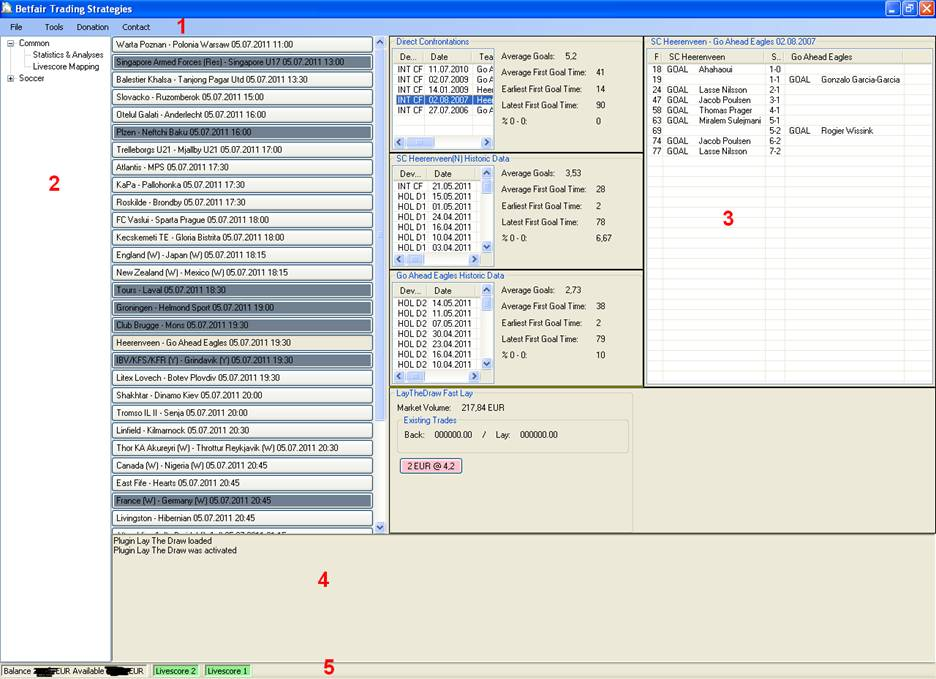
Task: Select Tromso IL II - Senja match
Action: (242, 413)
